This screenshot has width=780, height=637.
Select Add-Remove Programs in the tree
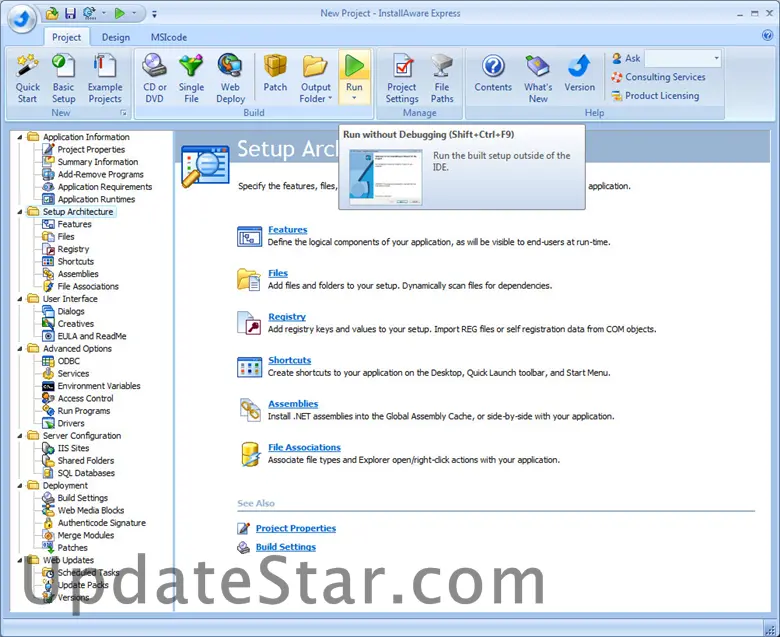pyautogui.click(x=100, y=175)
